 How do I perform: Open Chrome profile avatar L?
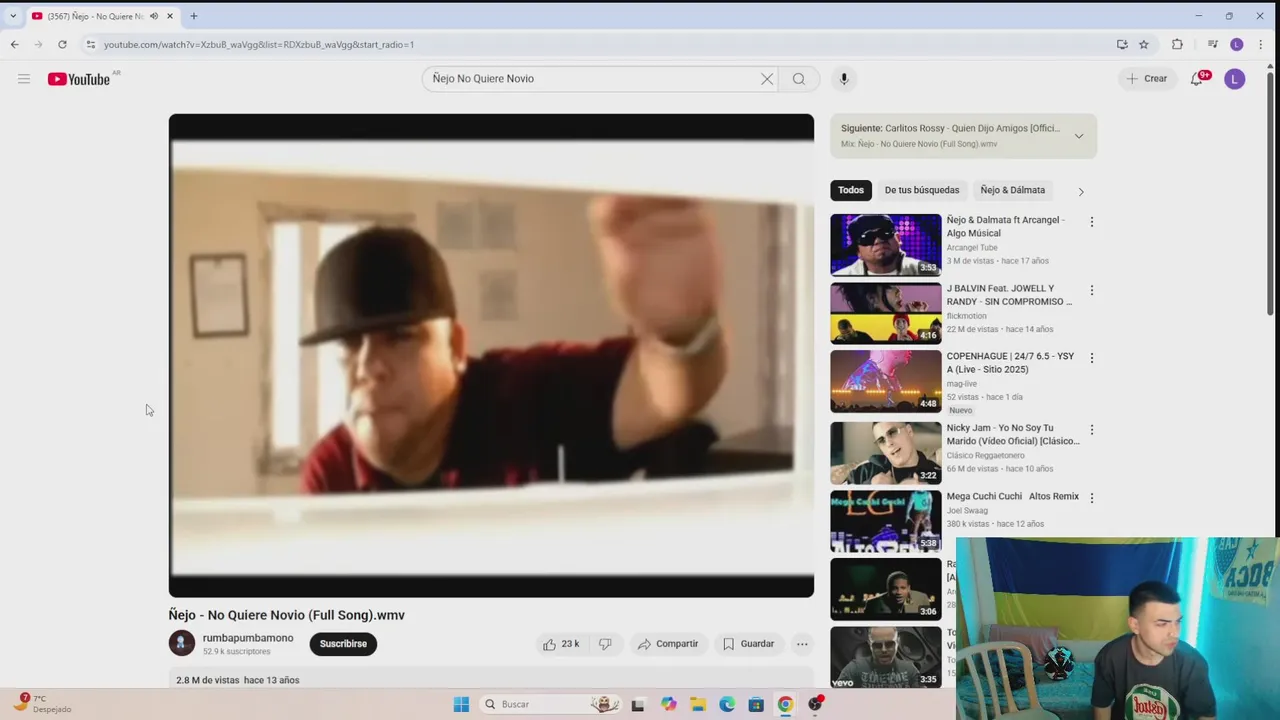[1237, 44]
